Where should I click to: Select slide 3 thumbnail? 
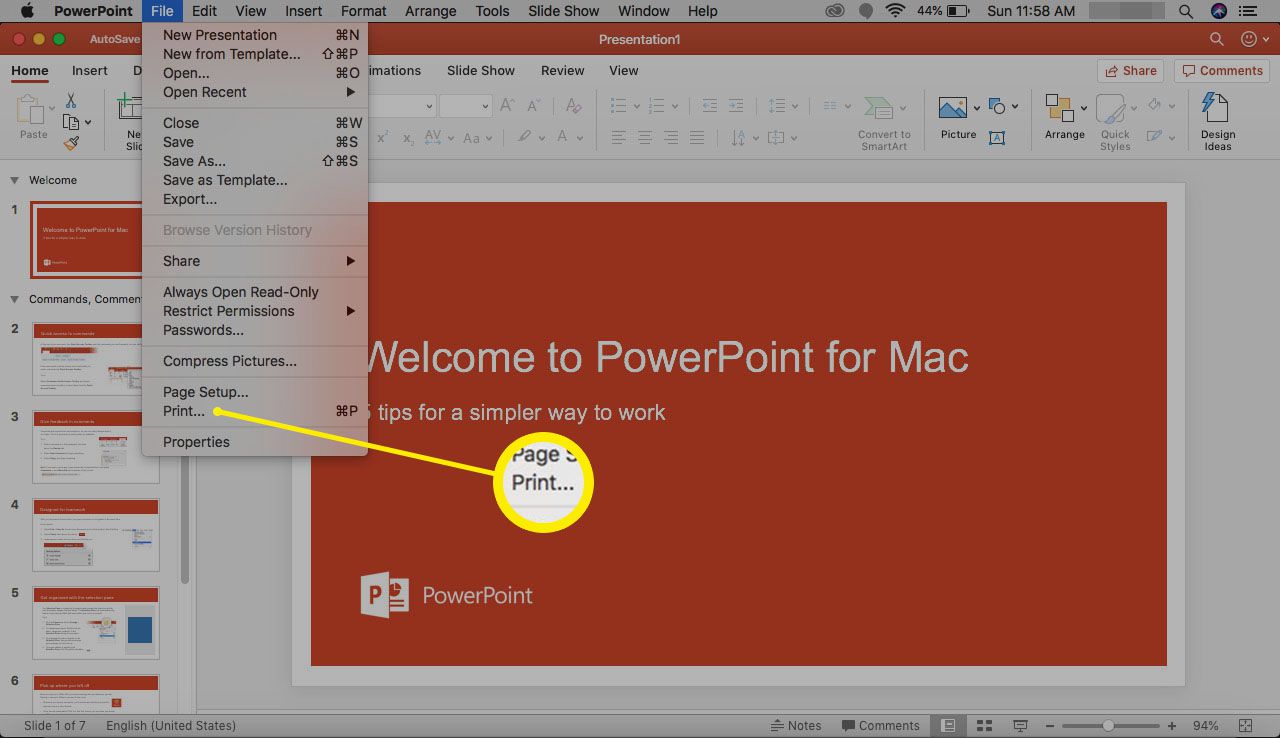pyautogui.click(x=96, y=447)
